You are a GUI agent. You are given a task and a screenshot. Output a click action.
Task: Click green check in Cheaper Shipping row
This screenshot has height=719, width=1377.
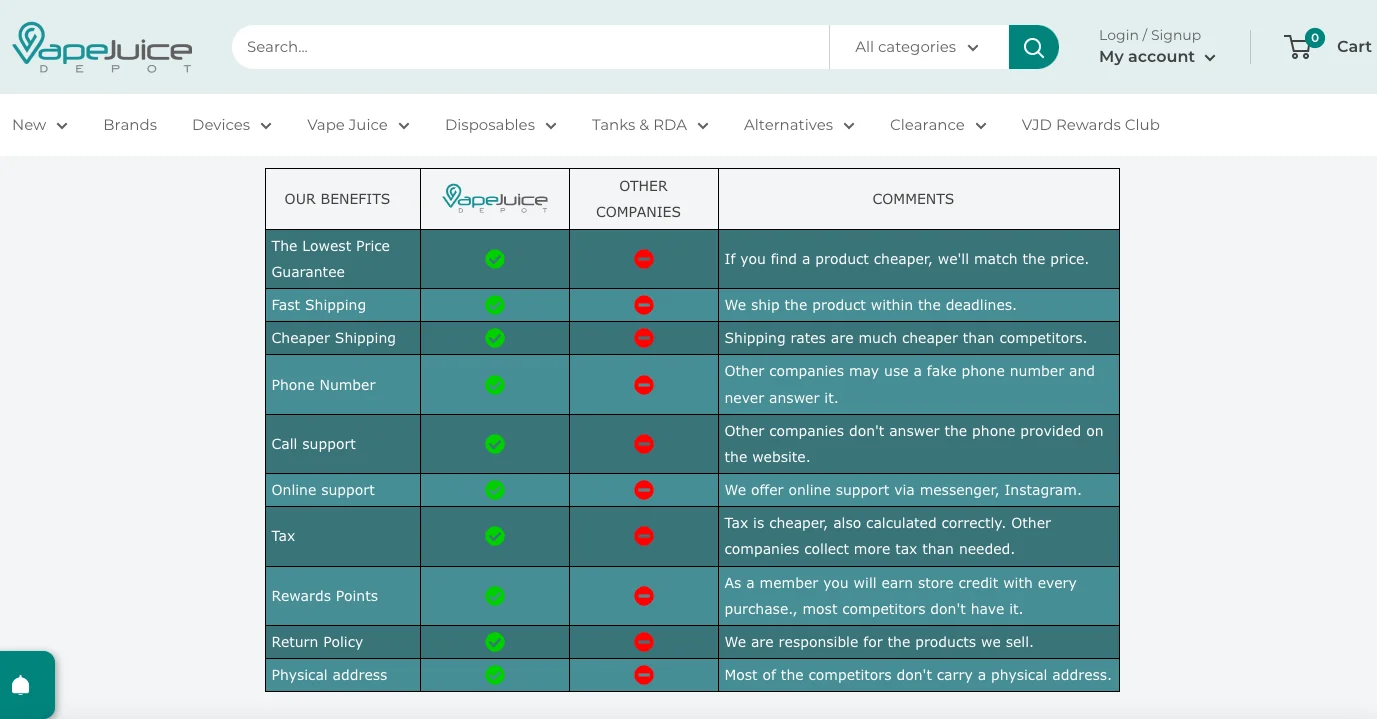click(x=495, y=338)
